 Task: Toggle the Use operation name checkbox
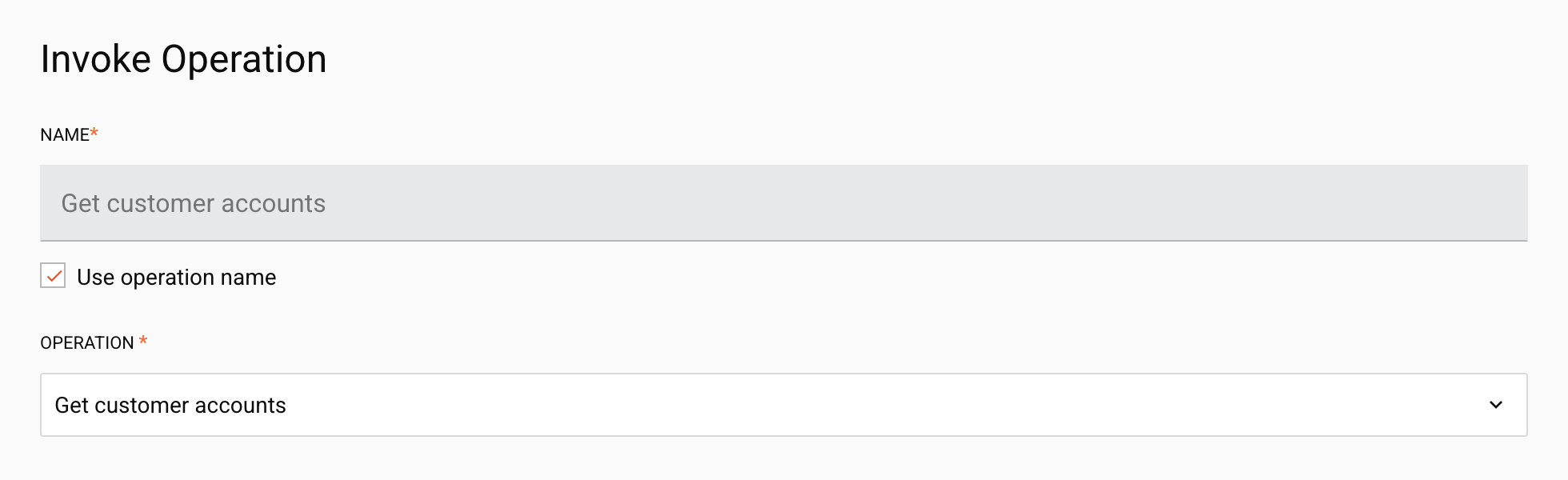[x=53, y=276]
